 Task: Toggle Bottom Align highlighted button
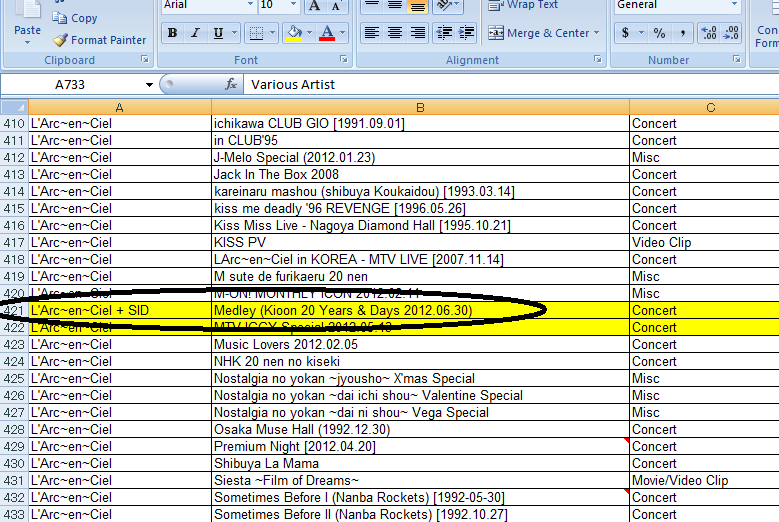418,6
